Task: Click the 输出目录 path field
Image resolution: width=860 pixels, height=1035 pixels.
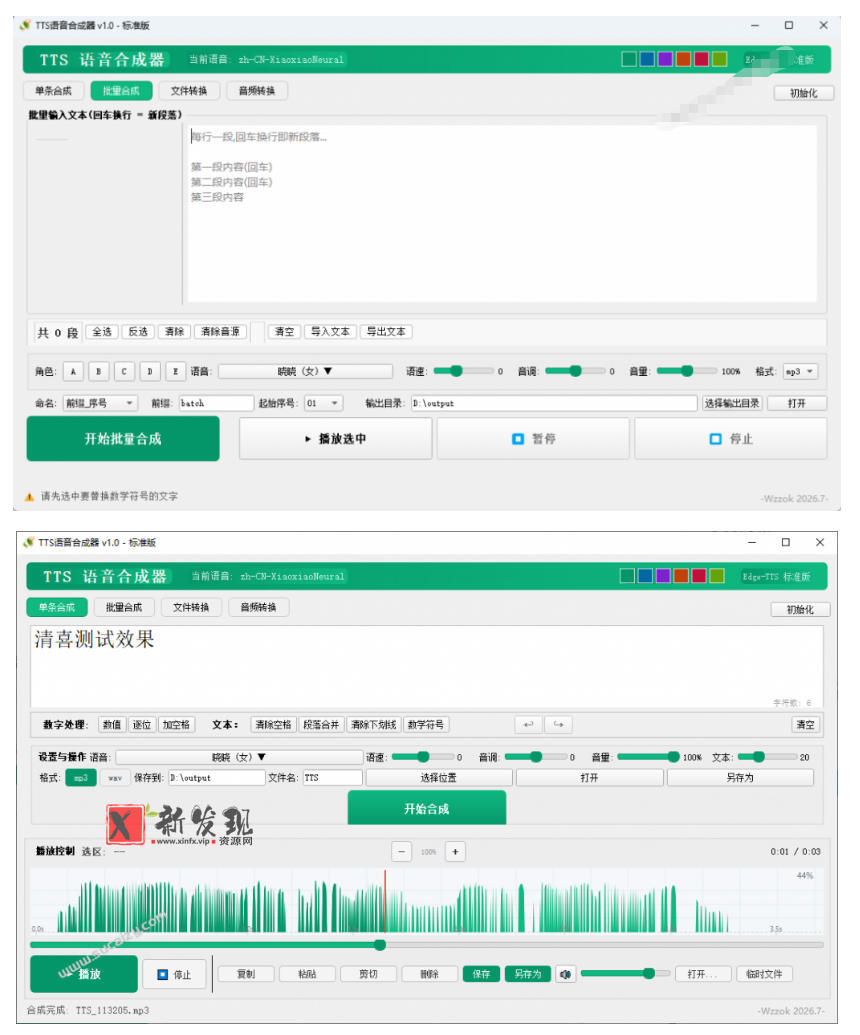Action: click(554, 403)
